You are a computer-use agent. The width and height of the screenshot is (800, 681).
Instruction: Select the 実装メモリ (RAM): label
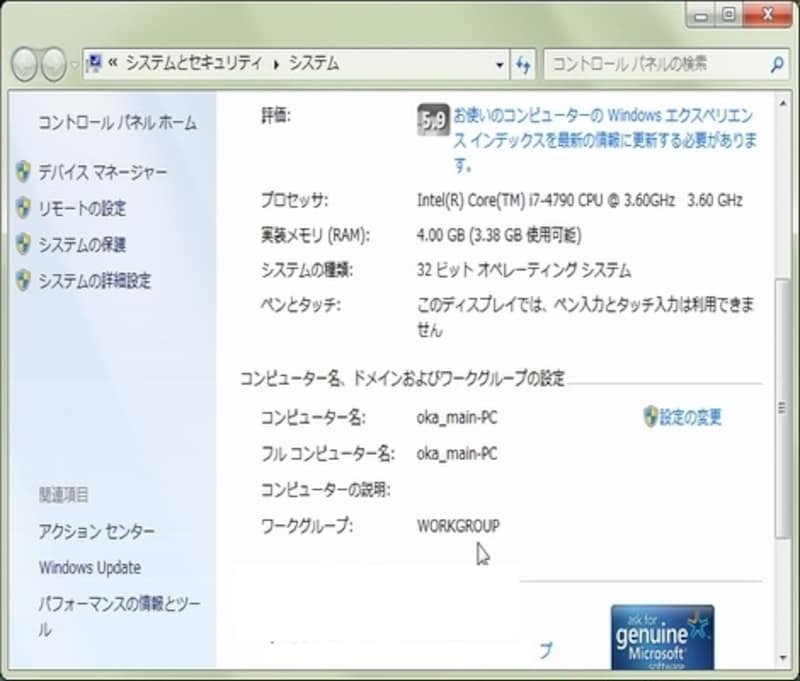click(315, 235)
